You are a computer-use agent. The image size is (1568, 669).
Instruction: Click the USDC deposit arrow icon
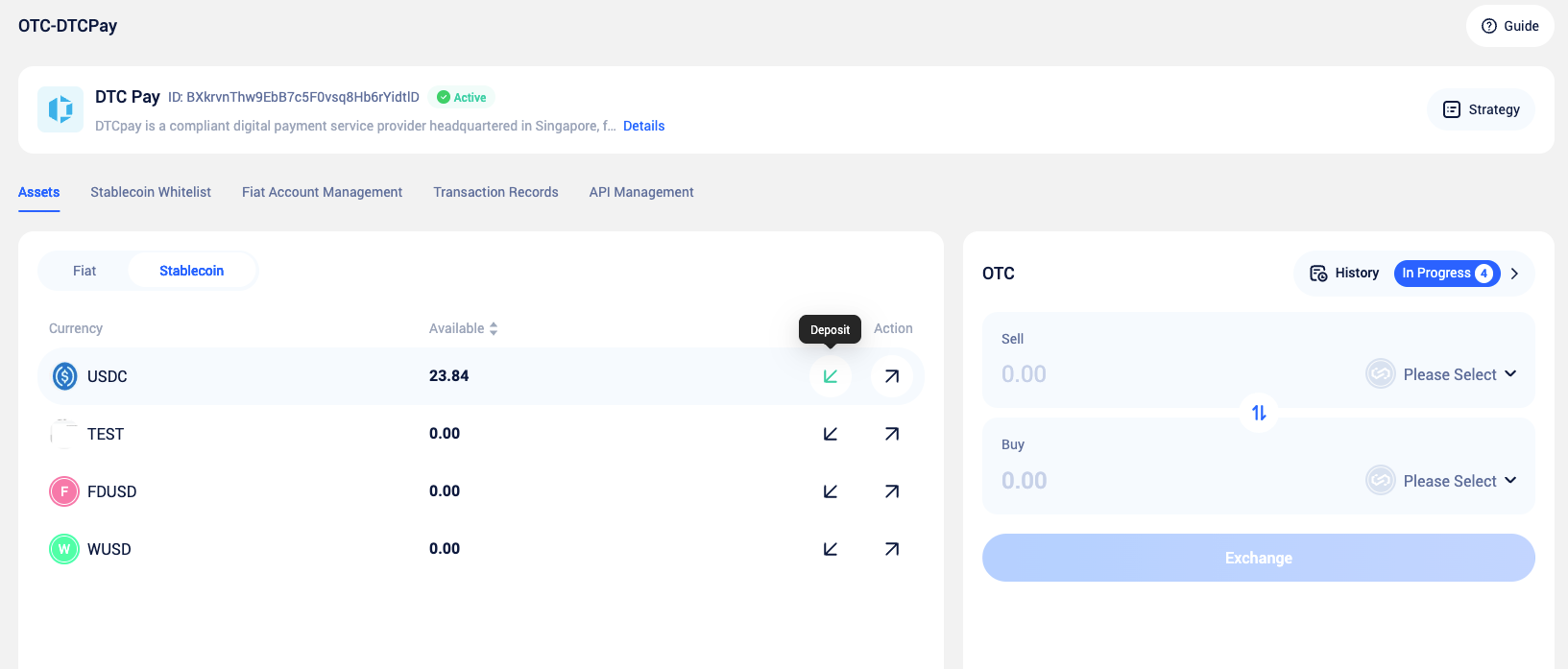click(x=831, y=376)
